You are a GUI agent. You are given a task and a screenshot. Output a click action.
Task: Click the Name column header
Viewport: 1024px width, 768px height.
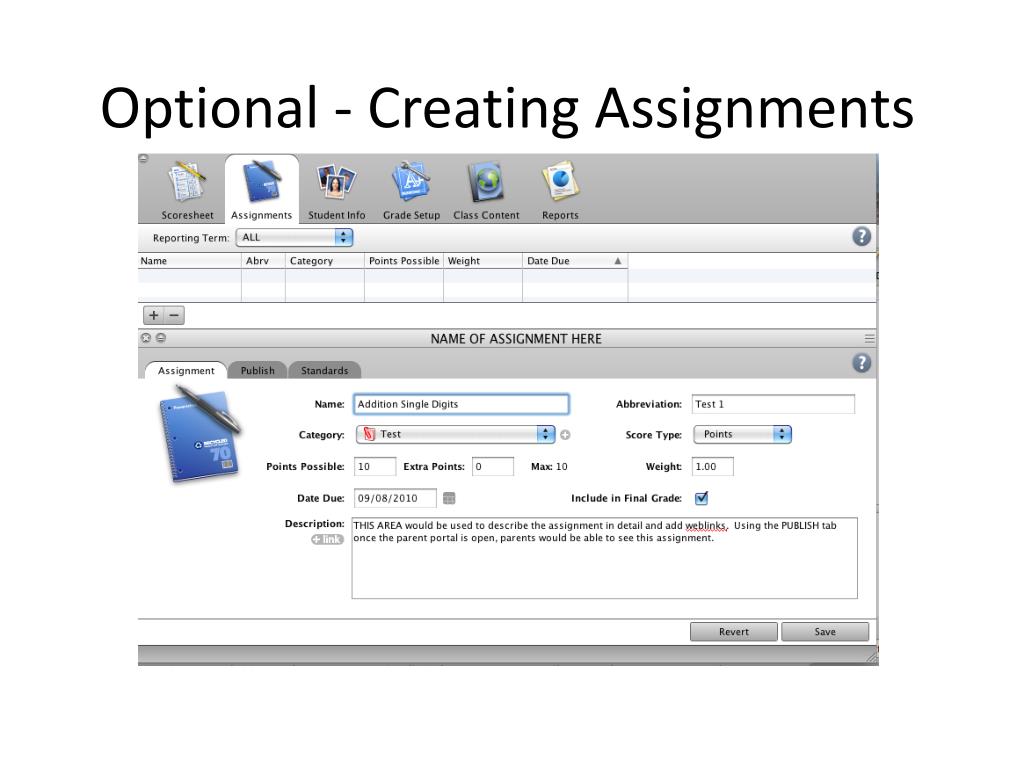[x=189, y=261]
